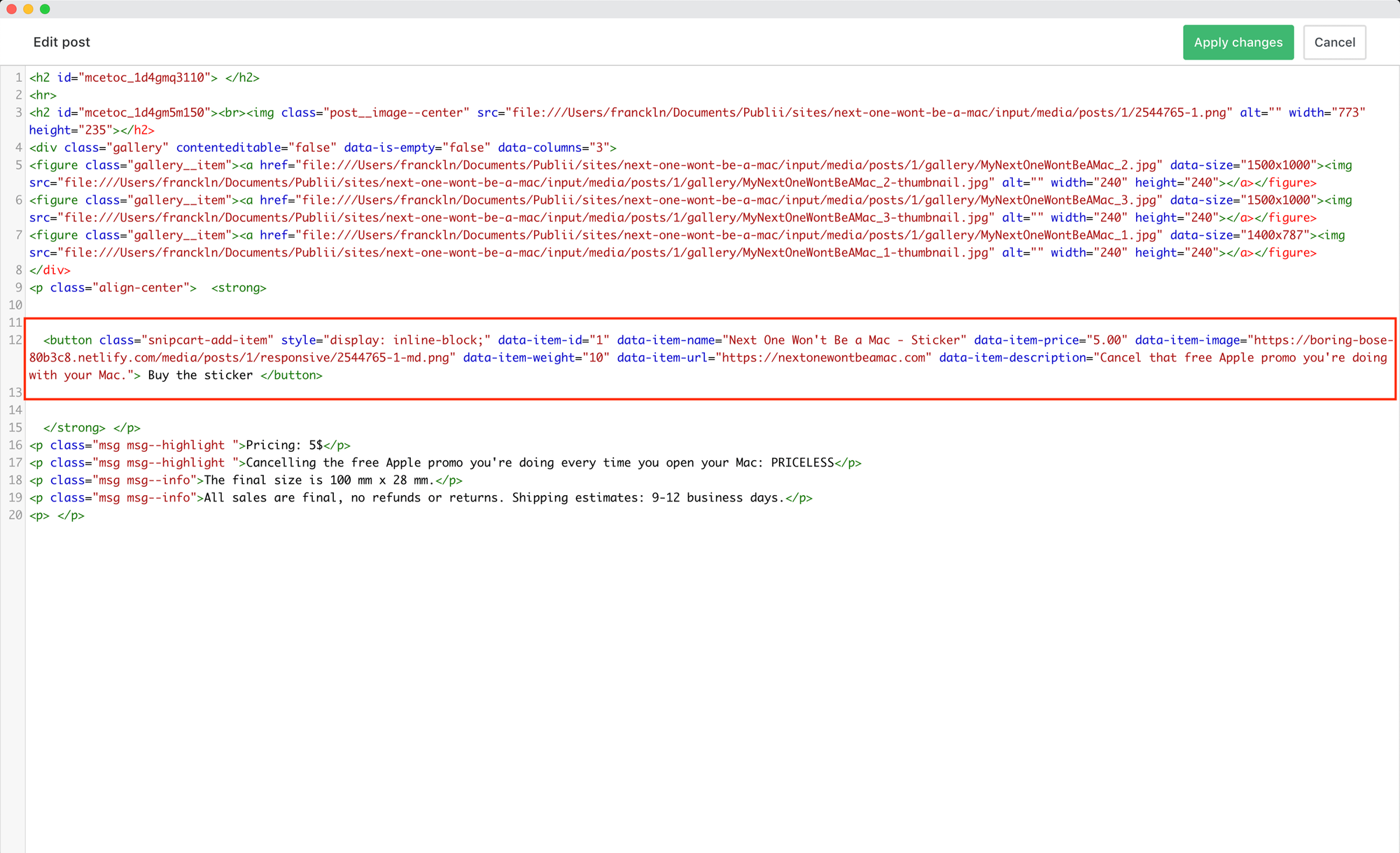Click the id value "mcetoc_1d4gm5m150"
The image size is (1400, 853).
pos(144,113)
